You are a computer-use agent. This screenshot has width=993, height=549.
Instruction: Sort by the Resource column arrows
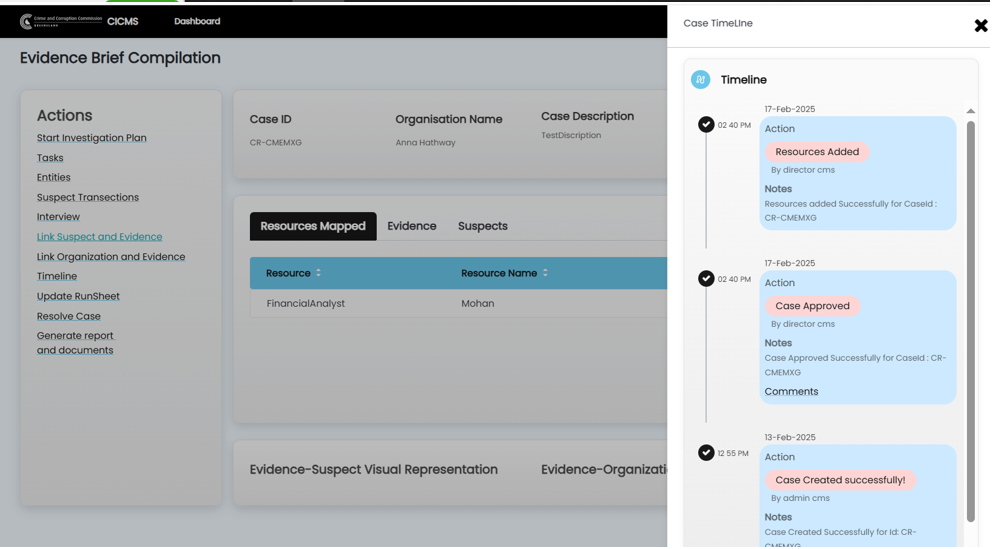point(319,273)
